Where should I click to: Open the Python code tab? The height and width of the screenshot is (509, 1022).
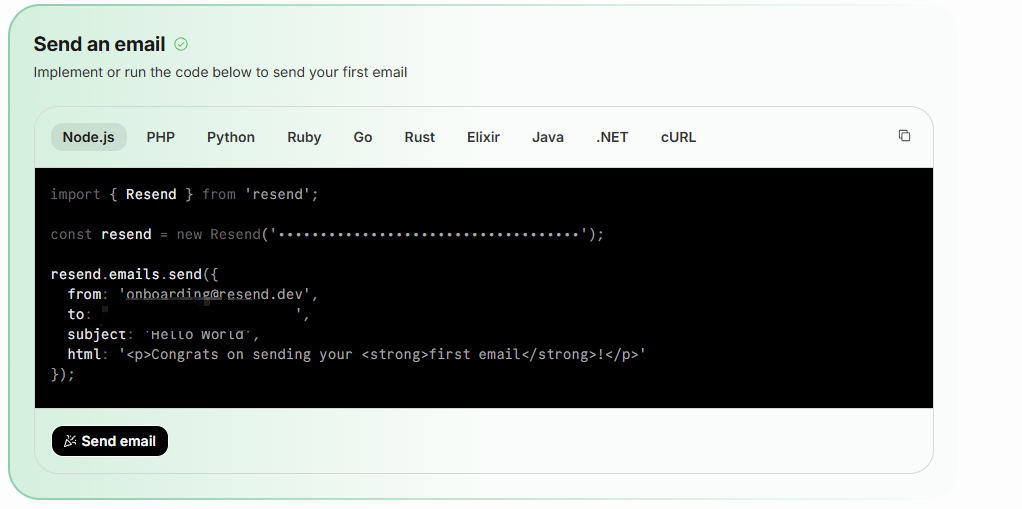pos(231,137)
